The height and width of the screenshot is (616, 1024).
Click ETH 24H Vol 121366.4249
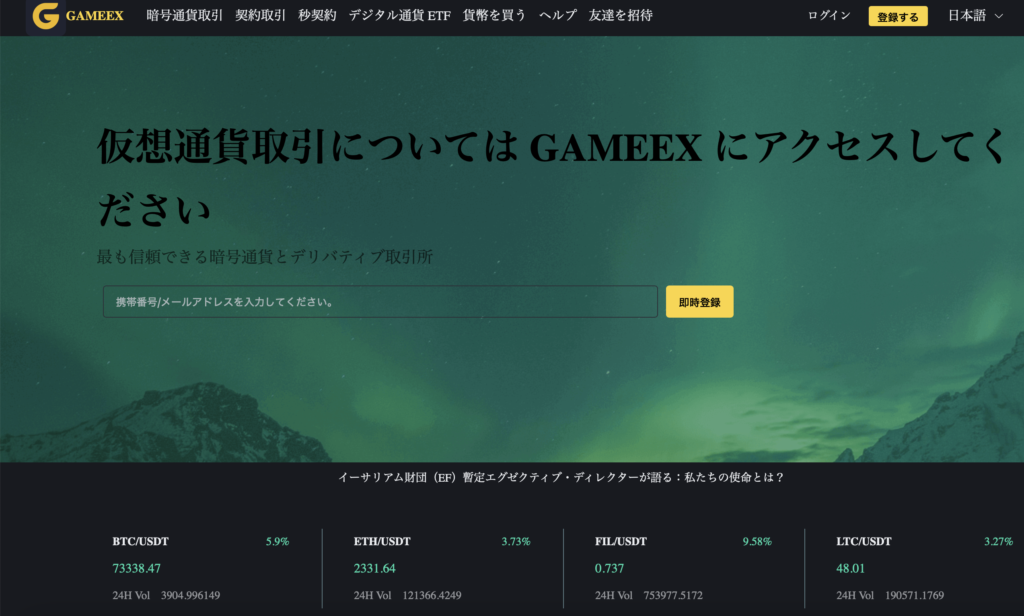[x=408, y=595]
